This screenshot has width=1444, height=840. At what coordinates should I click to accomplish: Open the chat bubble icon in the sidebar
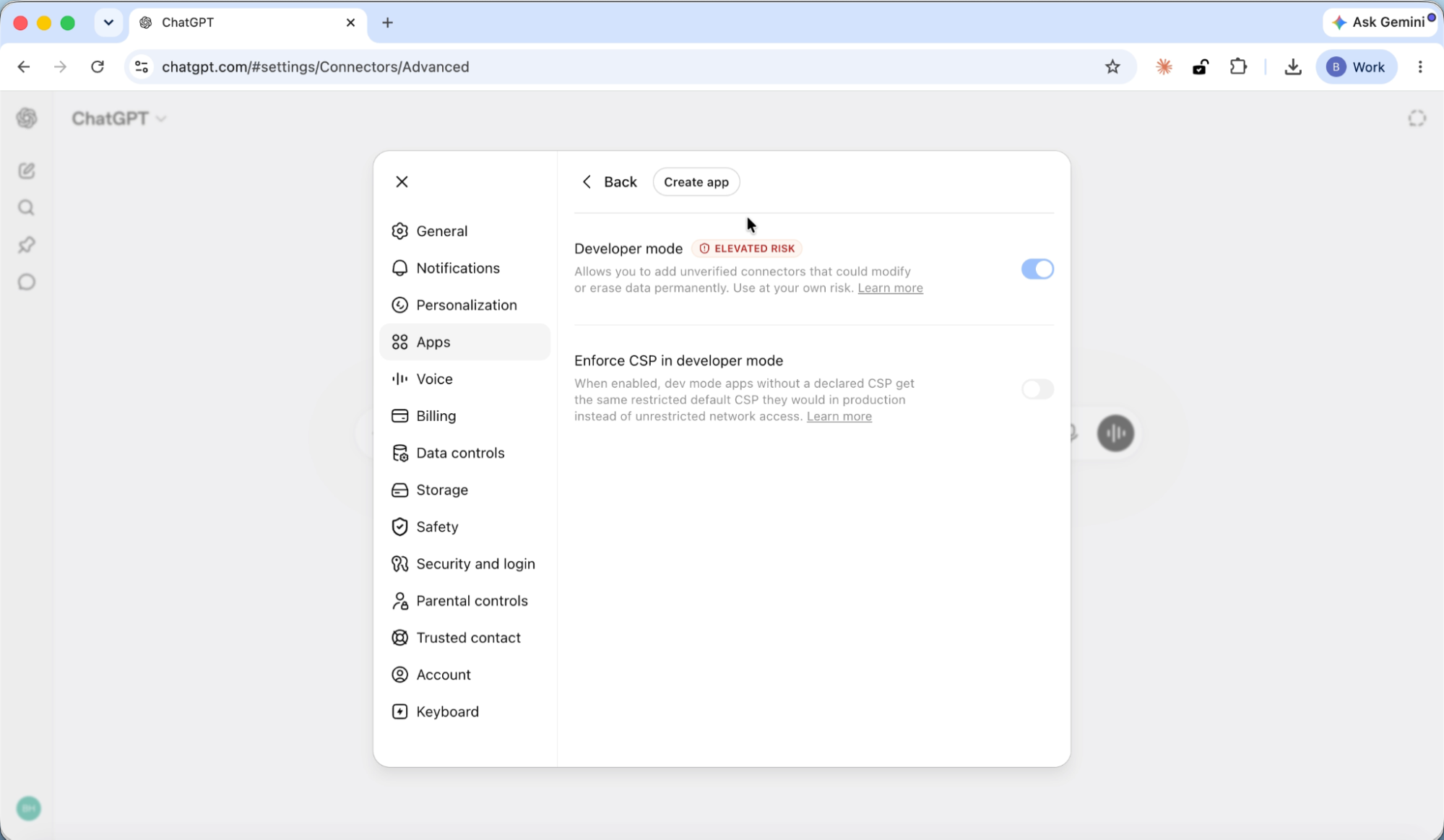(x=27, y=282)
